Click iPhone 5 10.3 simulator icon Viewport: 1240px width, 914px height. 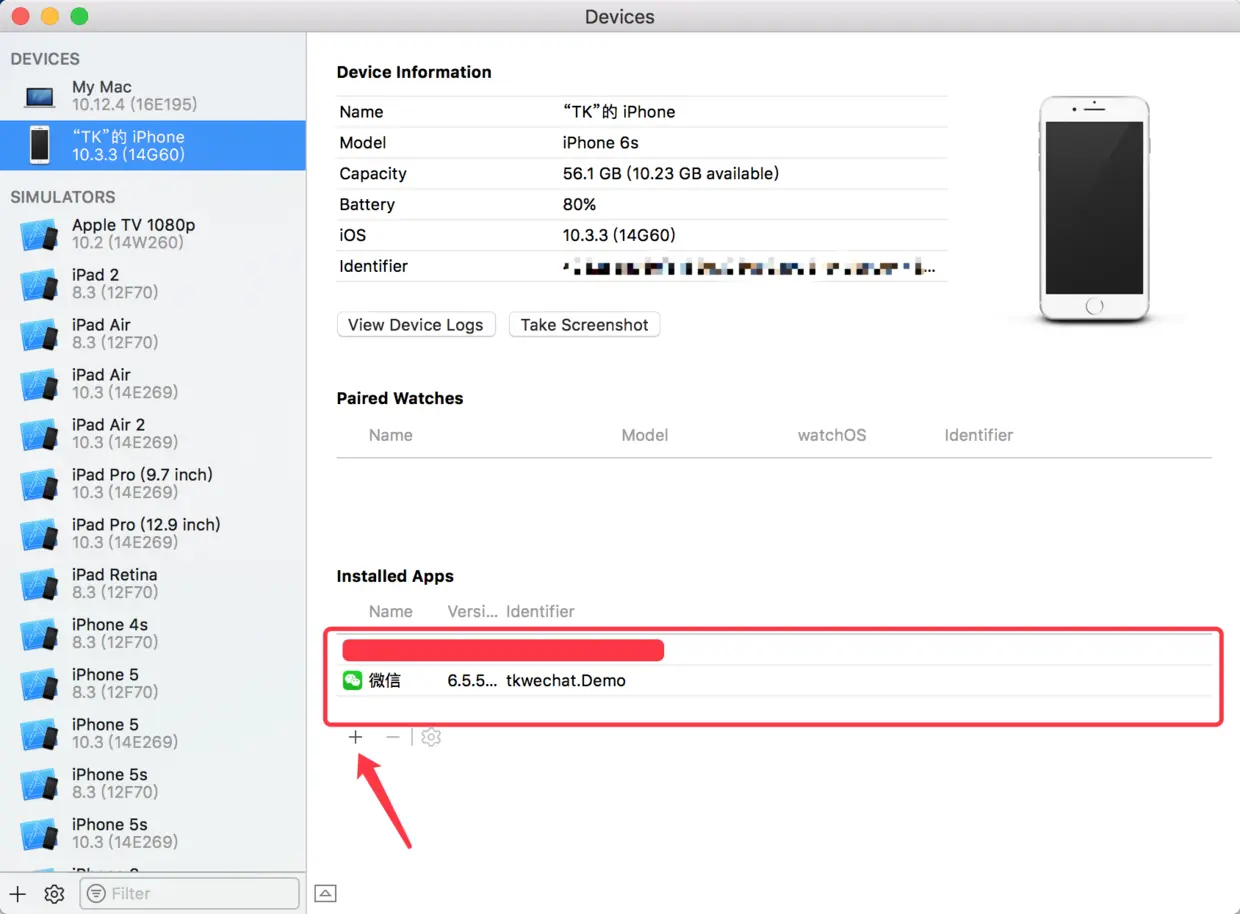(x=39, y=734)
